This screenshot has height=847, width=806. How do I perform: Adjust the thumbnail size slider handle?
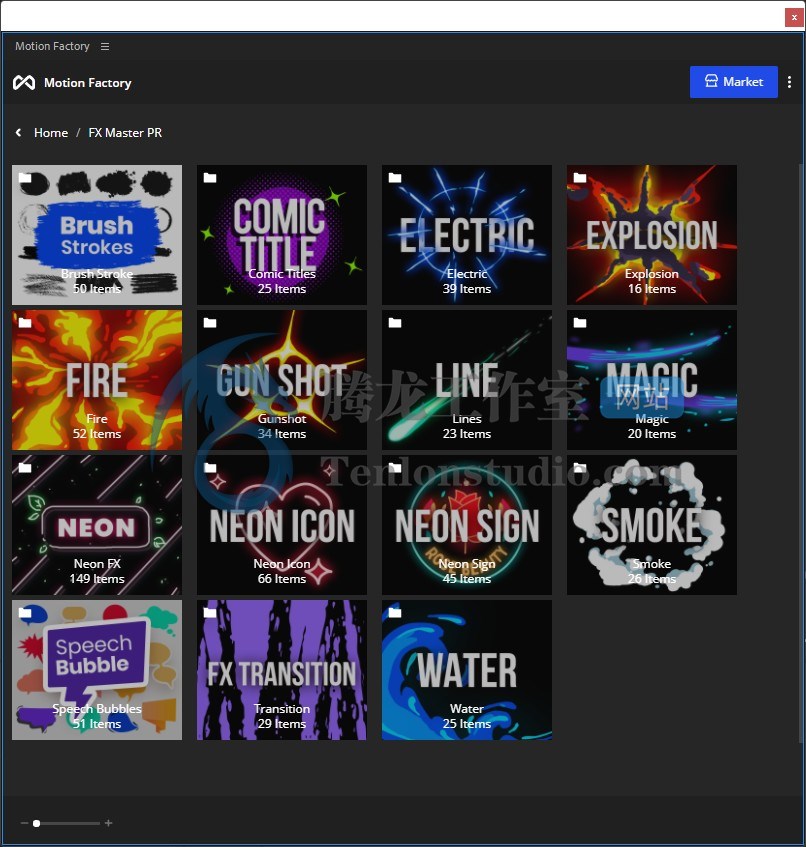(x=37, y=823)
